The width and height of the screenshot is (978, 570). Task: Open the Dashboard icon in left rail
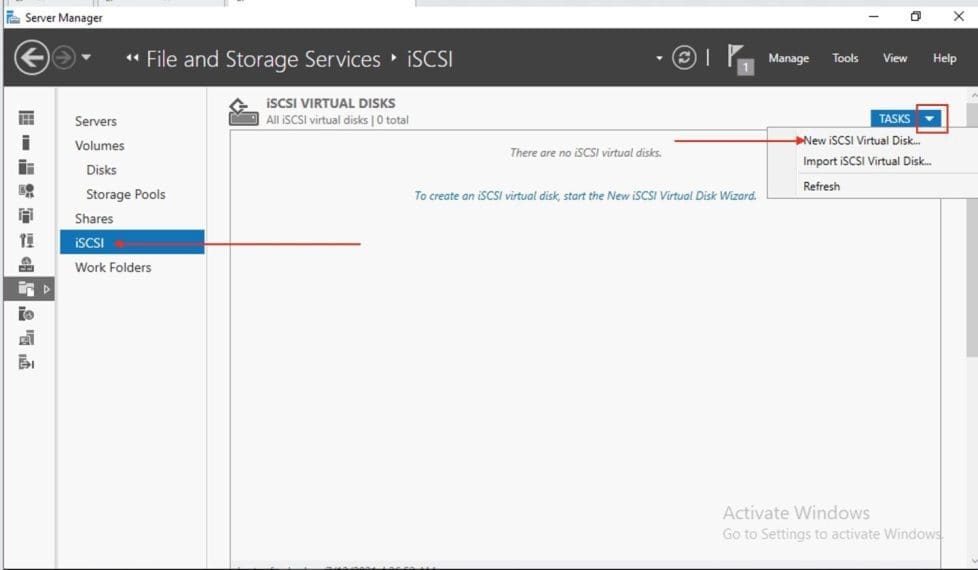coord(27,118)
